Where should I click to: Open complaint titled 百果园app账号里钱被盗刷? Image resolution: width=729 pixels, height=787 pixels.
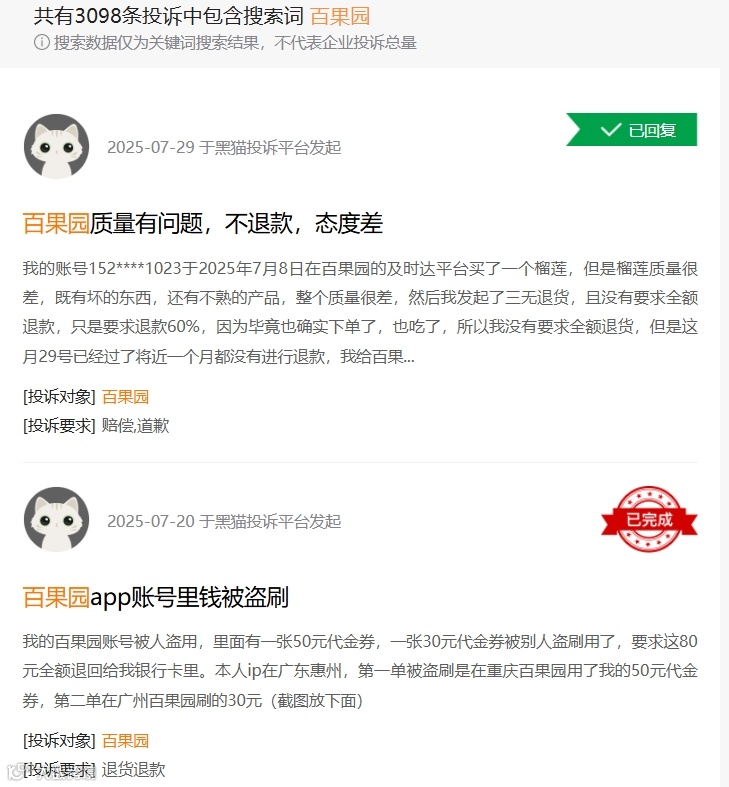[x=156, y=597]
